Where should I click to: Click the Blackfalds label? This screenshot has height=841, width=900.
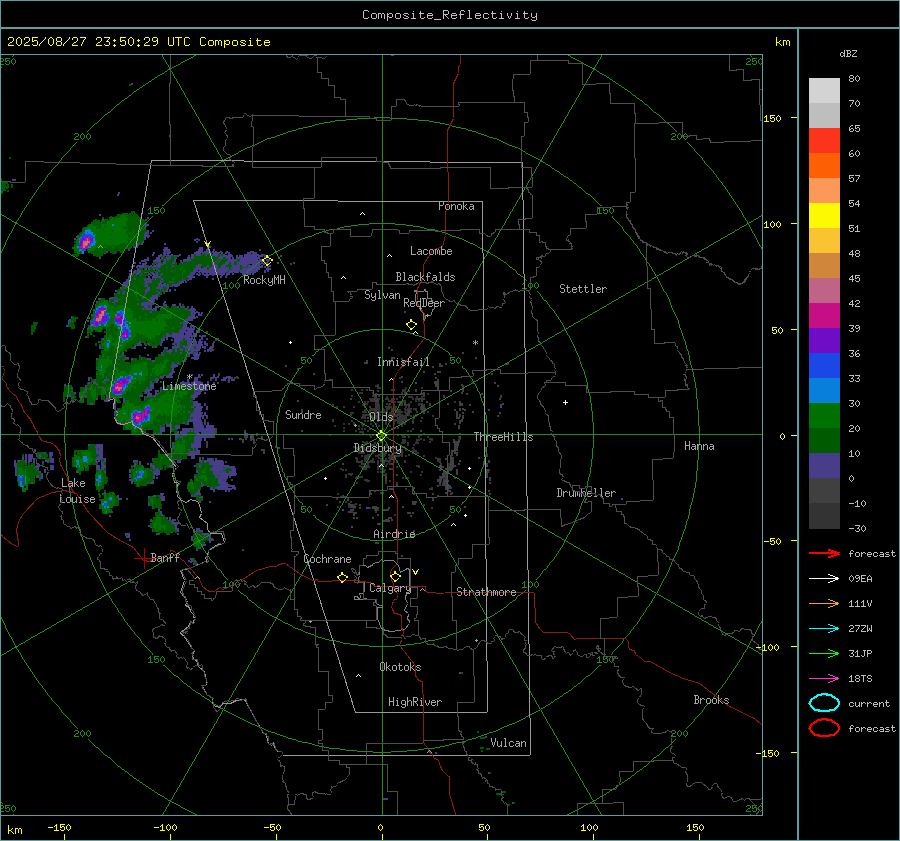tap(425, 277)
